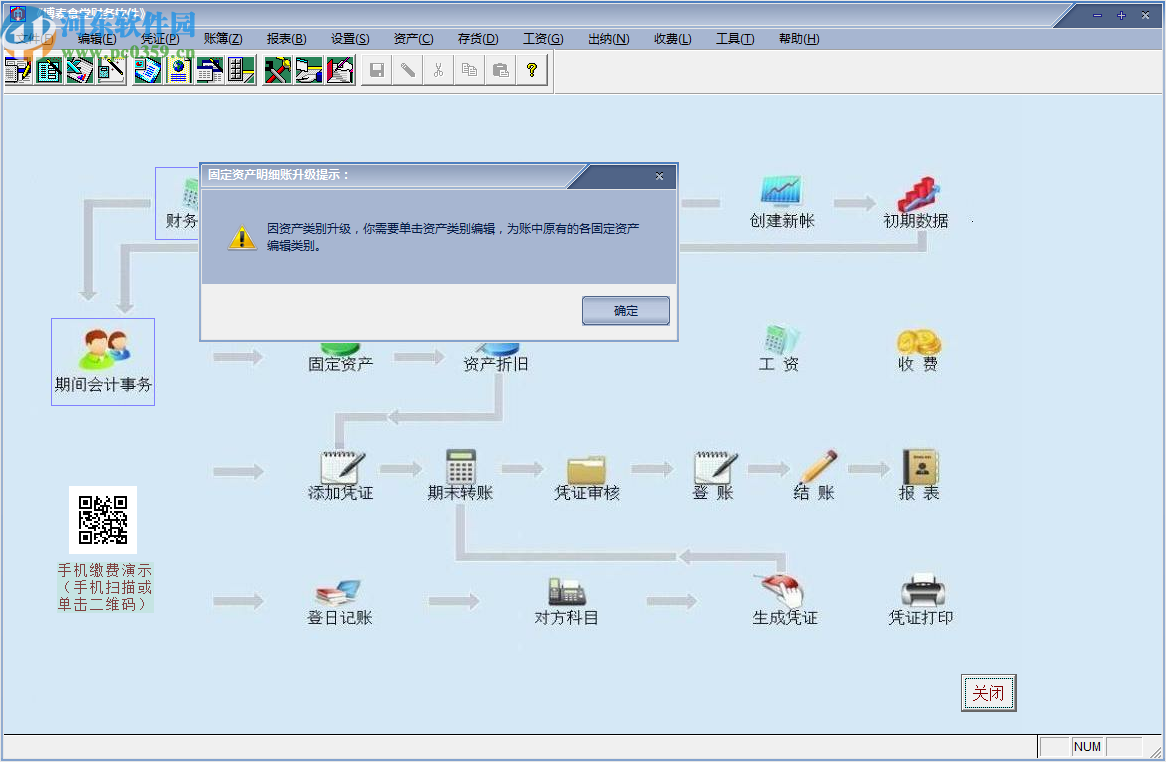Click the hammer and wrench tools toolbar icon
1166x762 pixels.
277,71
